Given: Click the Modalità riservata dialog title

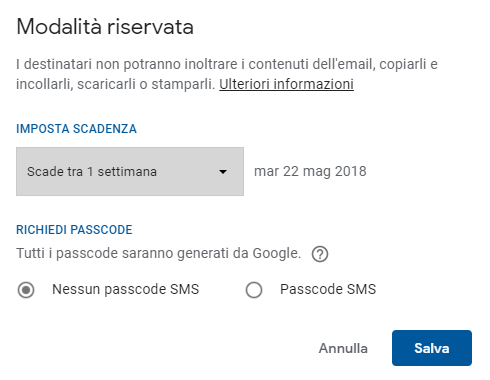Looking at the screenshot, I should pos(105,27).
